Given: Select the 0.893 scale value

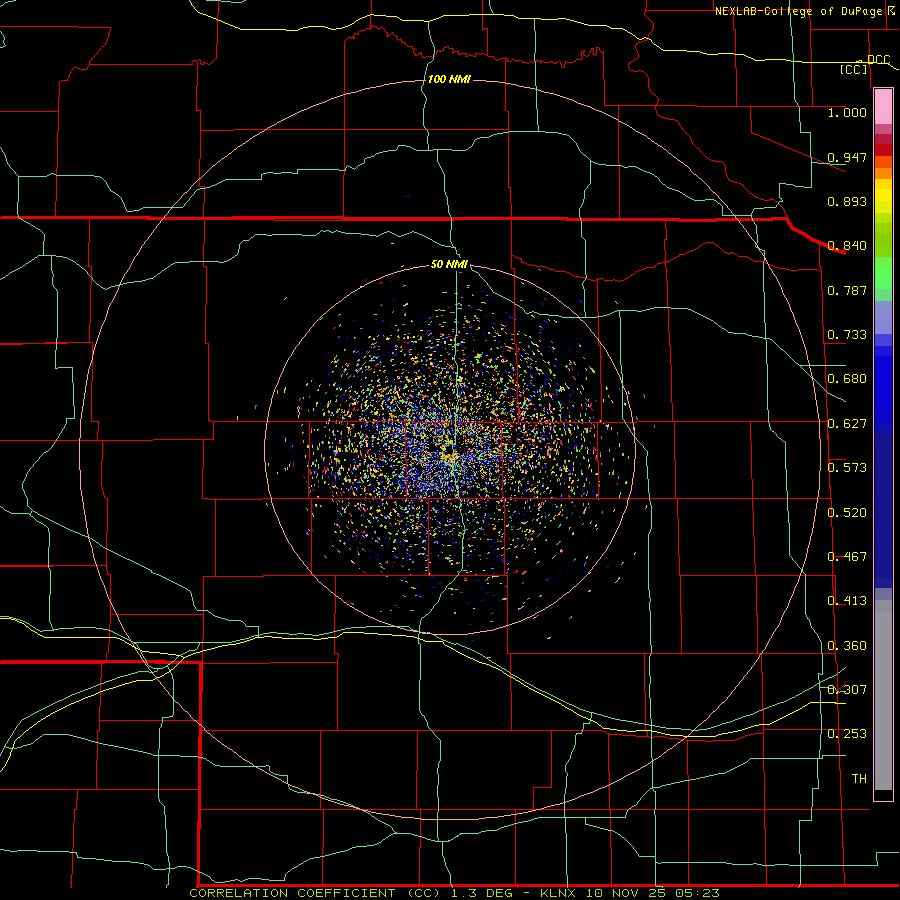Looking at the screenshot, I should (x=847, y=201).
